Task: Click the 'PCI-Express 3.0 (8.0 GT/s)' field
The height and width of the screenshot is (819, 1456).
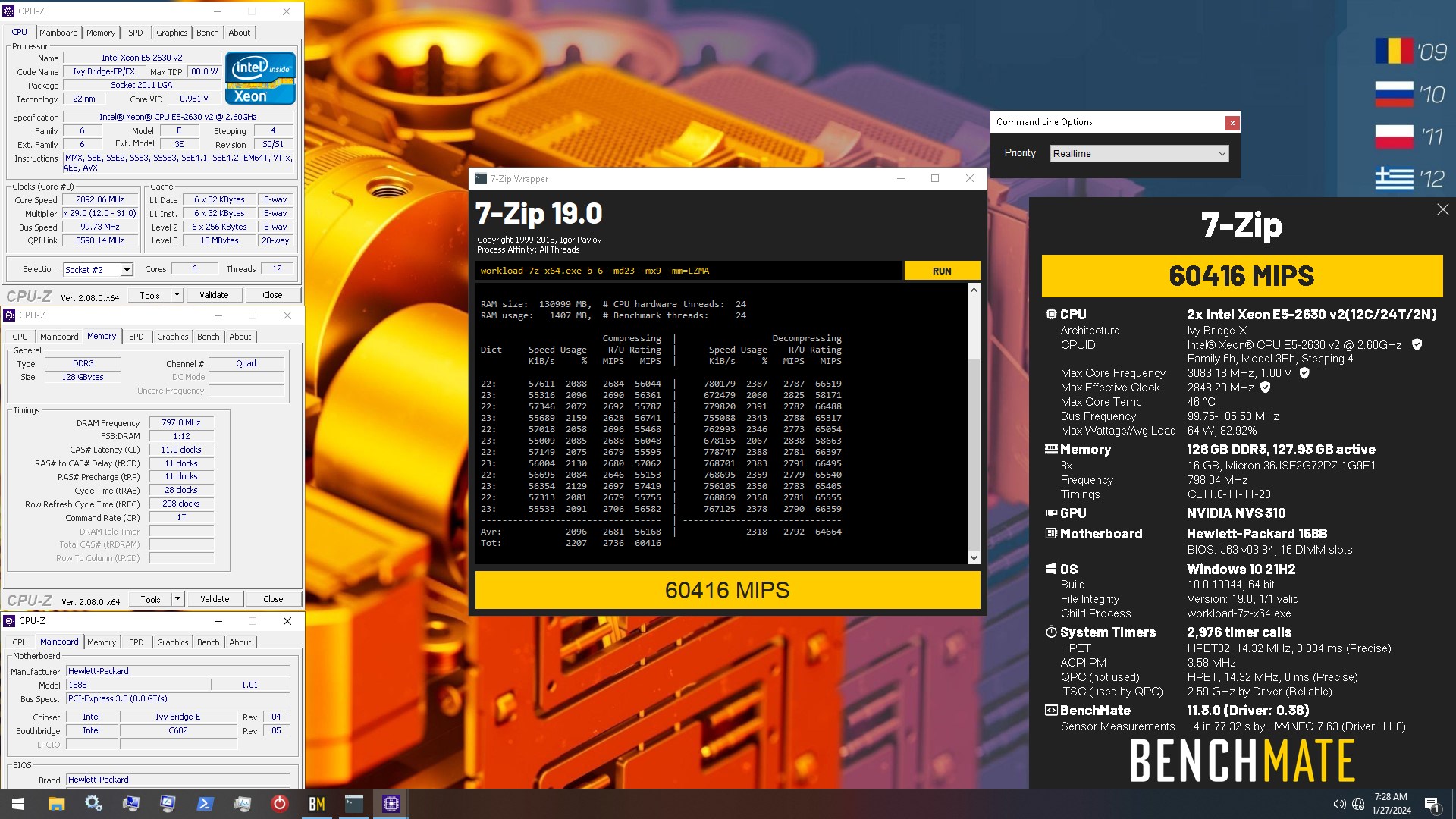Action: (178, 698)
